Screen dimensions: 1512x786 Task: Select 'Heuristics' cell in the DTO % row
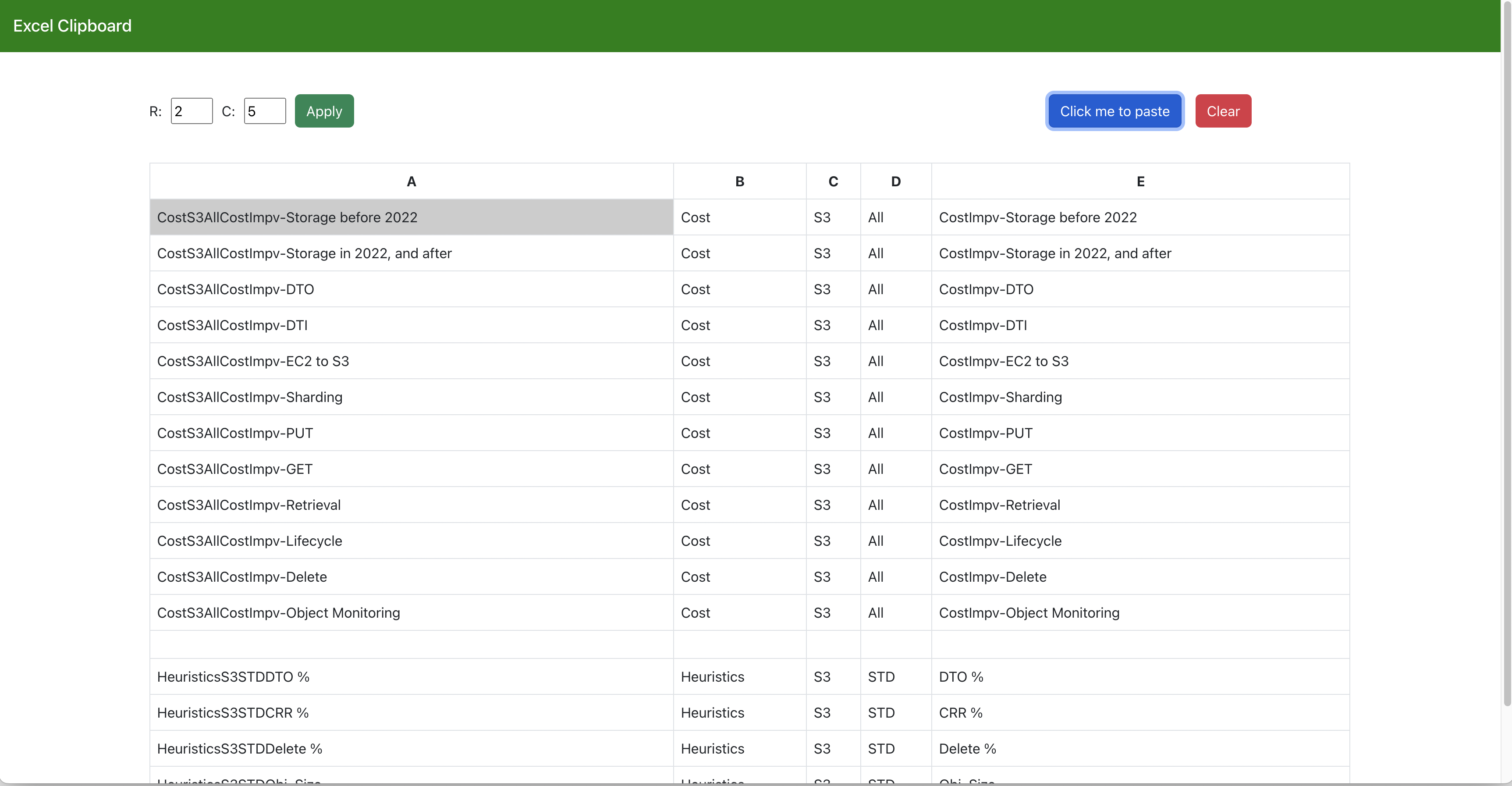click(x=740, y=677)
